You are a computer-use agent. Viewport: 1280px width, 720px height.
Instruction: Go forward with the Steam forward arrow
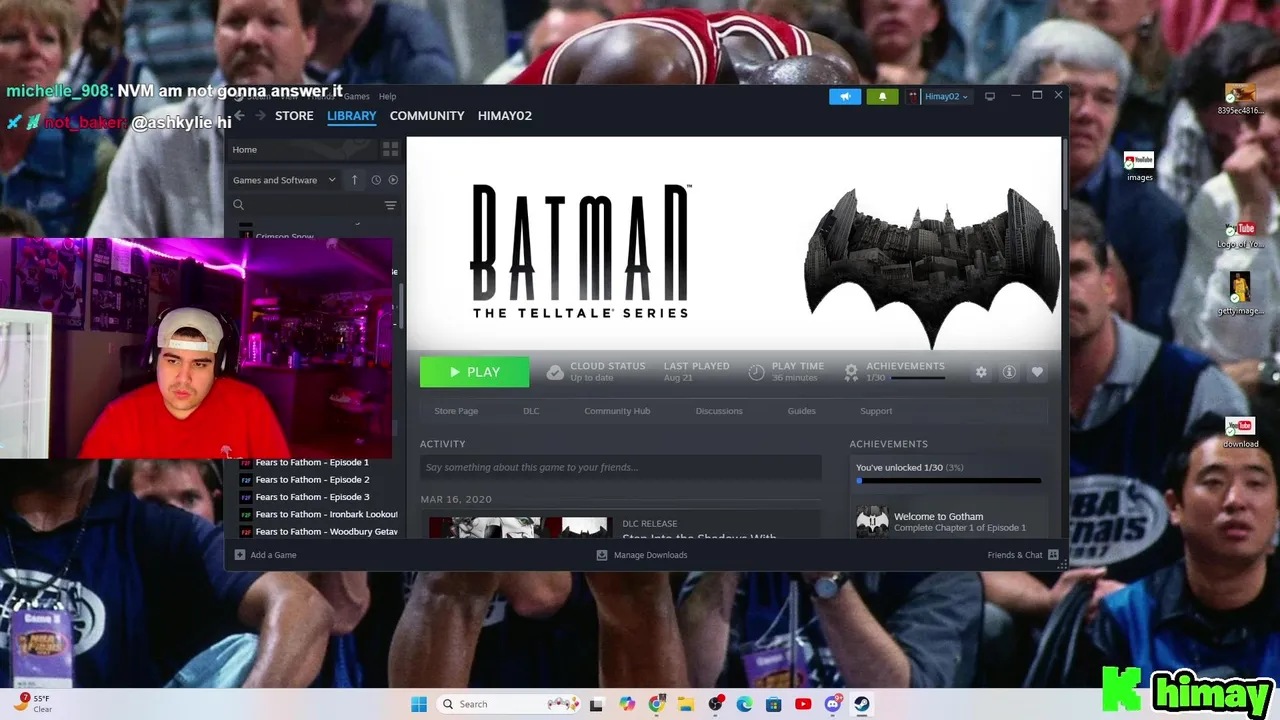(260, 116)
